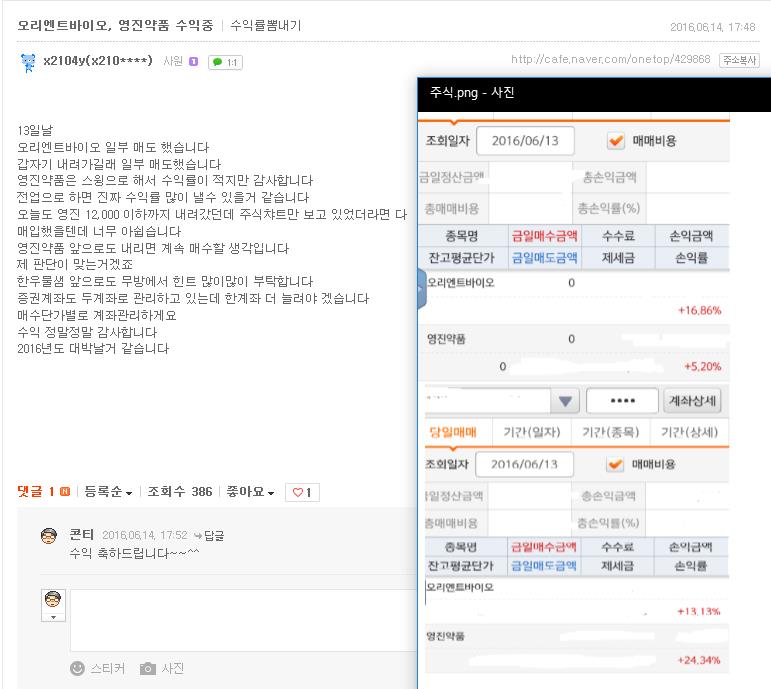Click inside the comment text box
Screen dimensions: 771x689
pos(243,620)
